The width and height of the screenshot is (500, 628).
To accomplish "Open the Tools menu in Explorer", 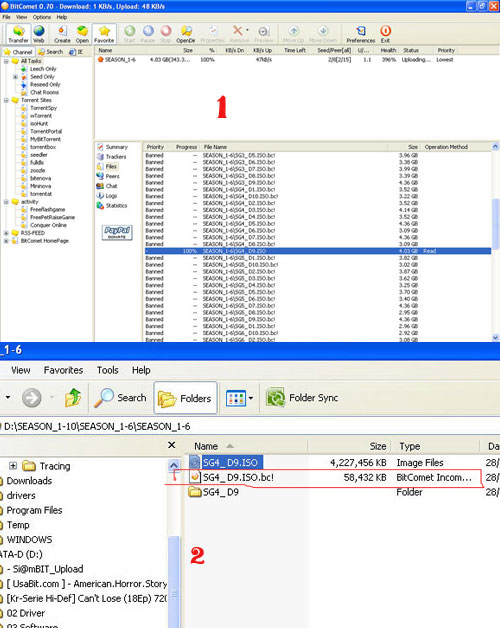I will pyautogui.click(x=107, y=370).
